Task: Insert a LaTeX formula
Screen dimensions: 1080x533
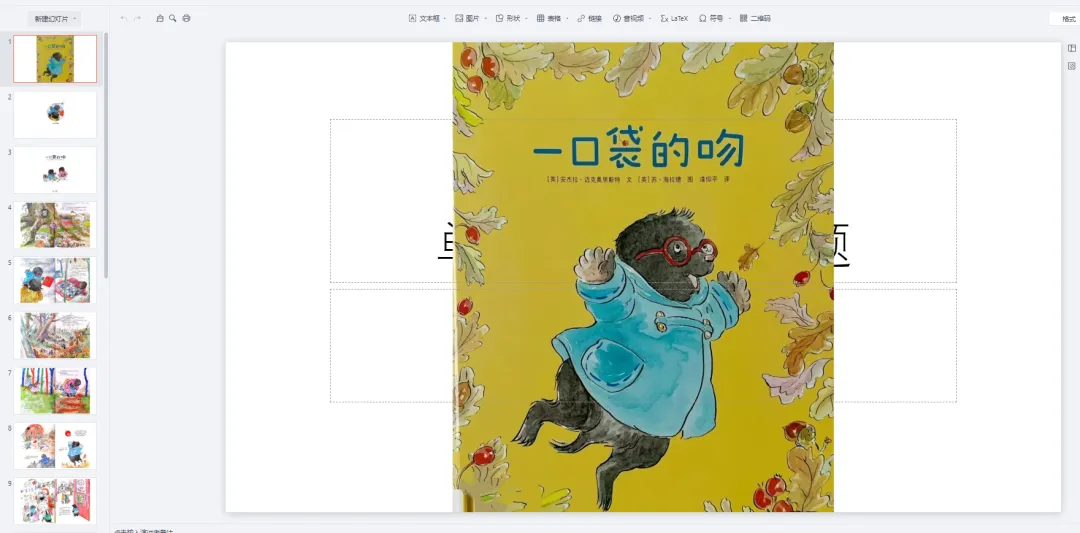Action: coord(674,19)
